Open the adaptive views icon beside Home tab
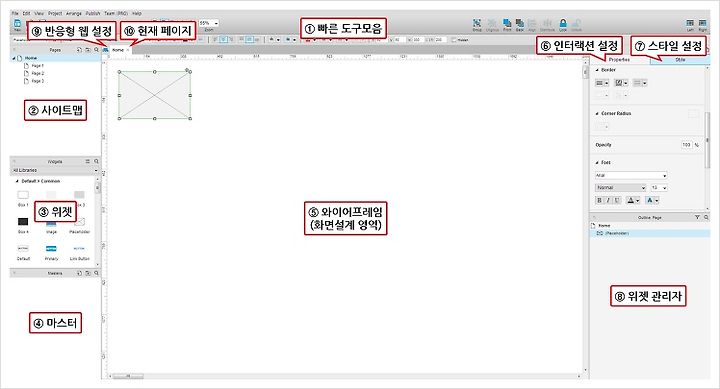Viewport: 720px width, 389px height. click(105, 50)
